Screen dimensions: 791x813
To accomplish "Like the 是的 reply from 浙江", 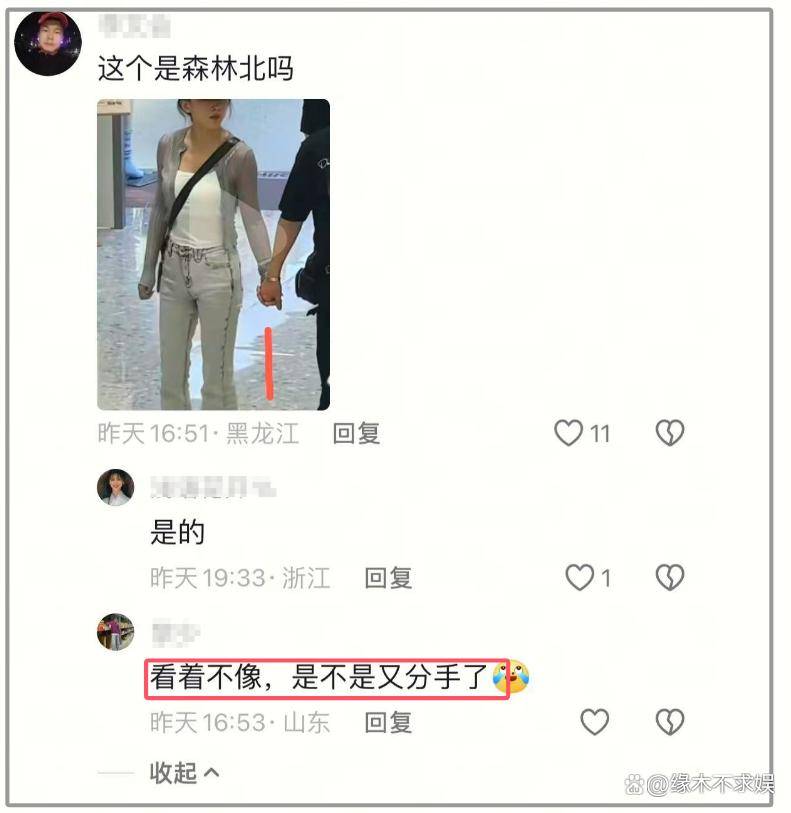I will pyautogui.click(x=580, y=577).
